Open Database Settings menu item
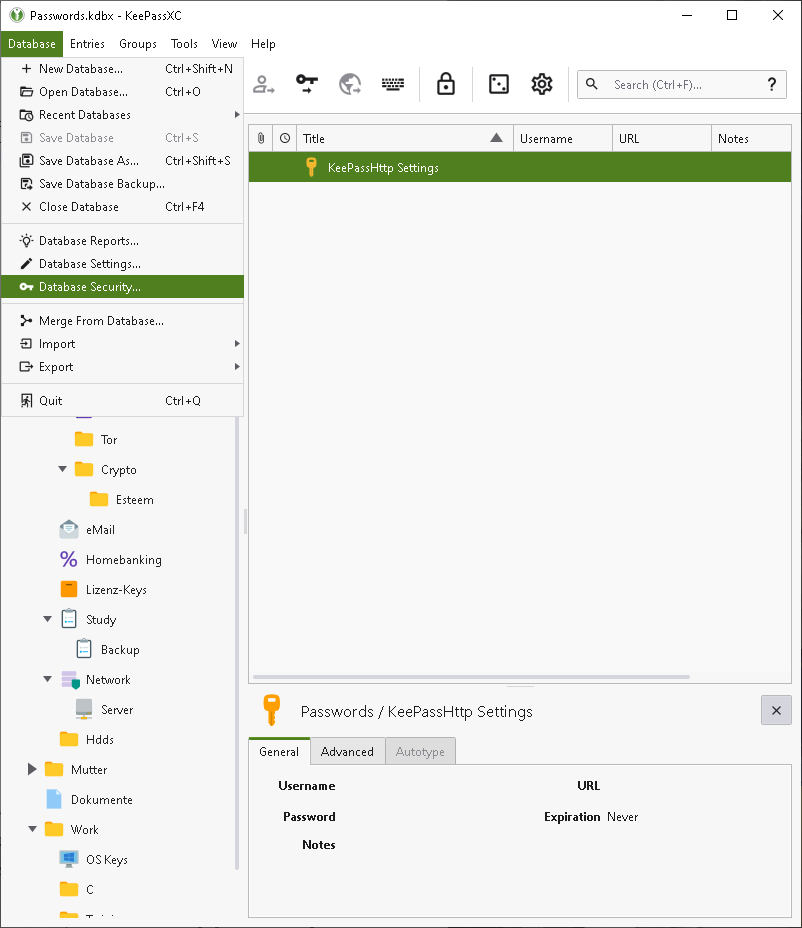The height and width of the screenshot is (928, 802). click(x=123, y=264)
